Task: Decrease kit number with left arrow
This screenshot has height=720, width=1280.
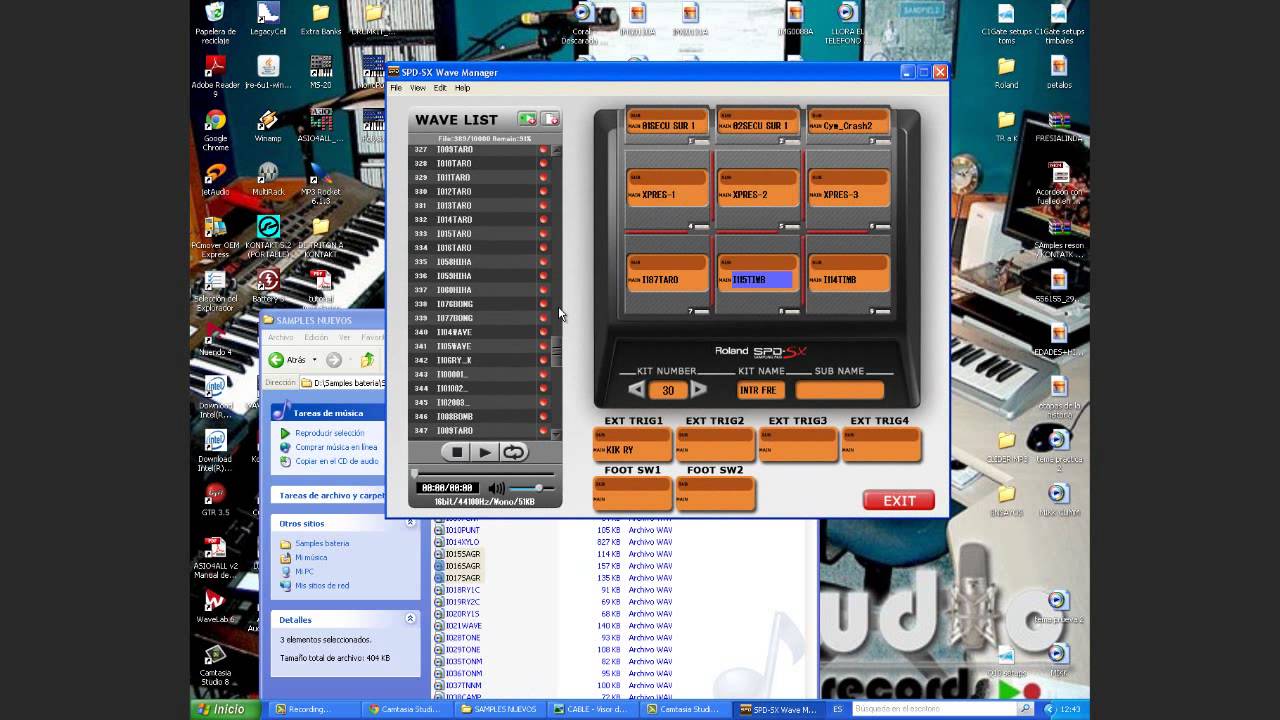Action: click(637, 390)
